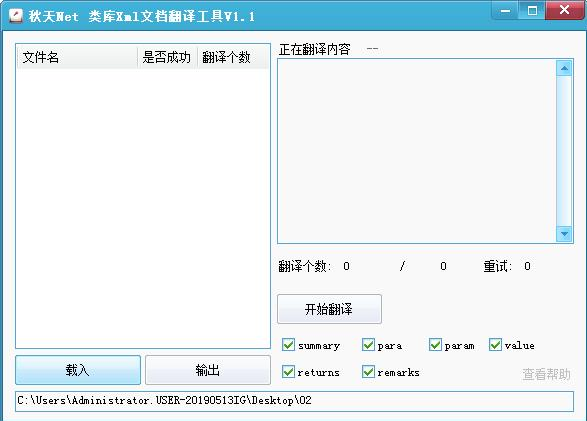Click inside the translation content text area
Image resolution: width=587 pixels, height=421 pixels.
[417, 151]
